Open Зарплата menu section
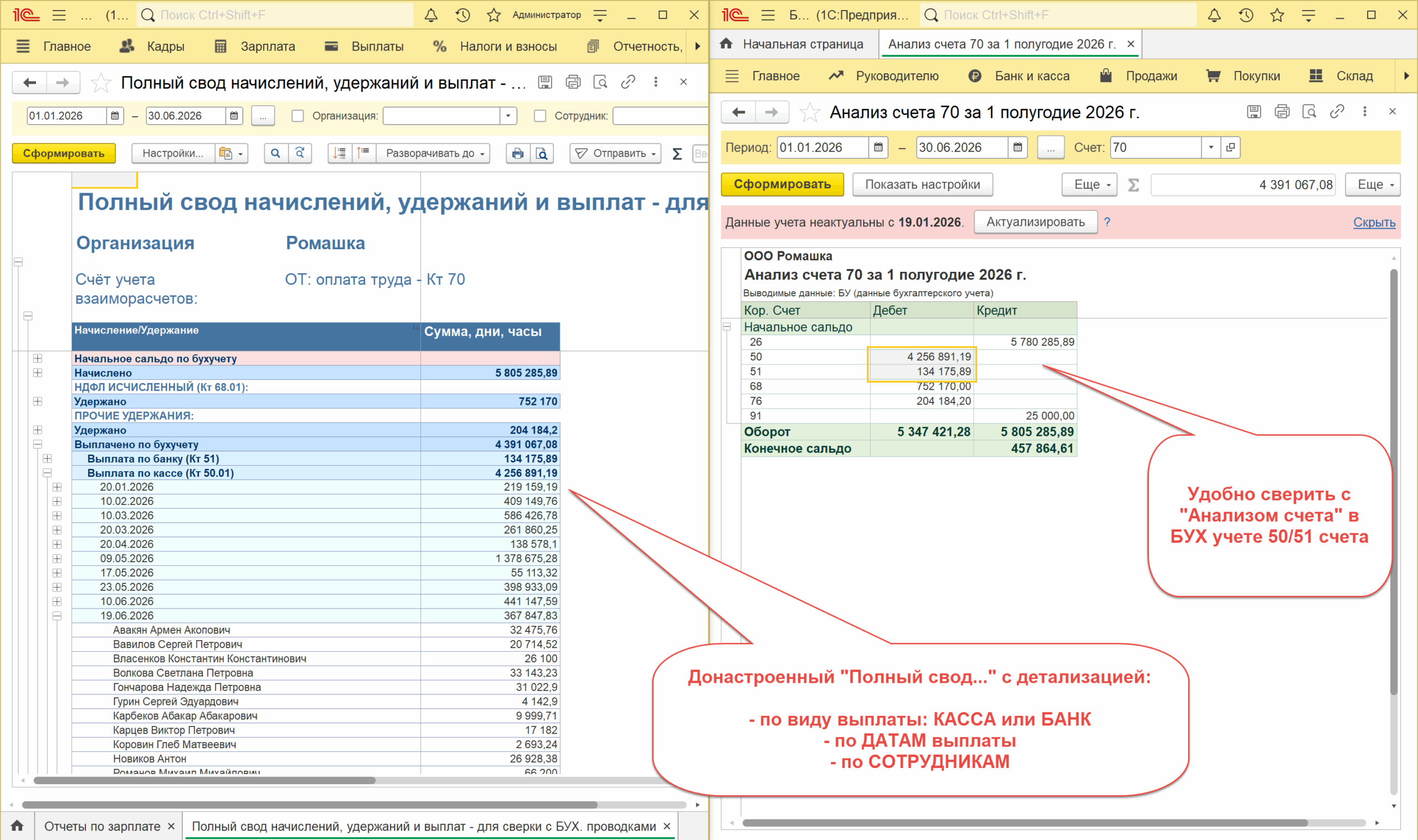The width and height of the screenshot is (1418, 840). (x=255, y=47)
